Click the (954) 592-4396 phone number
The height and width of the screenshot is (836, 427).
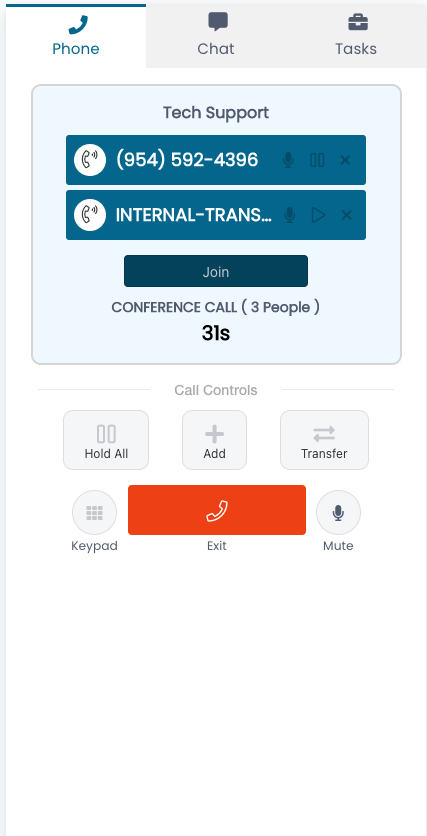point(187,159)
